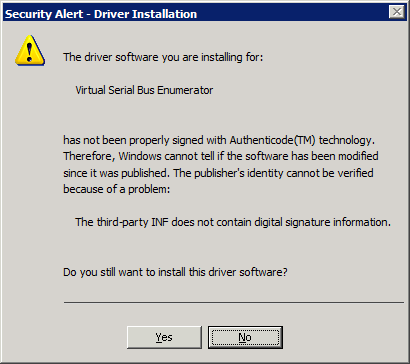The image size is (410, 364).
Task: Click the yellow warning triangle icon
Action: pyautogui.click(x=30, y=50)
